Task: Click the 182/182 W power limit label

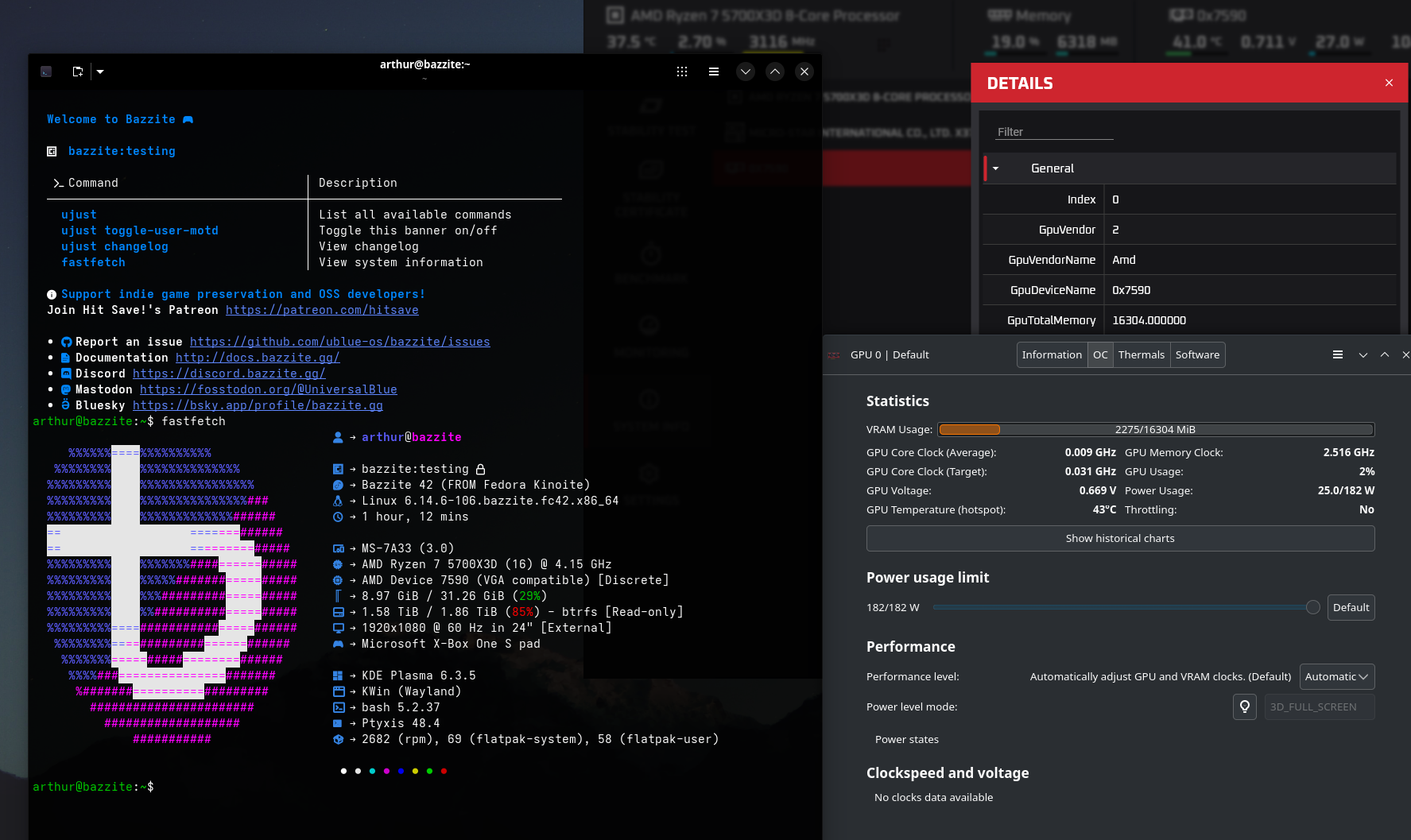Action: (x=893, y=607)
